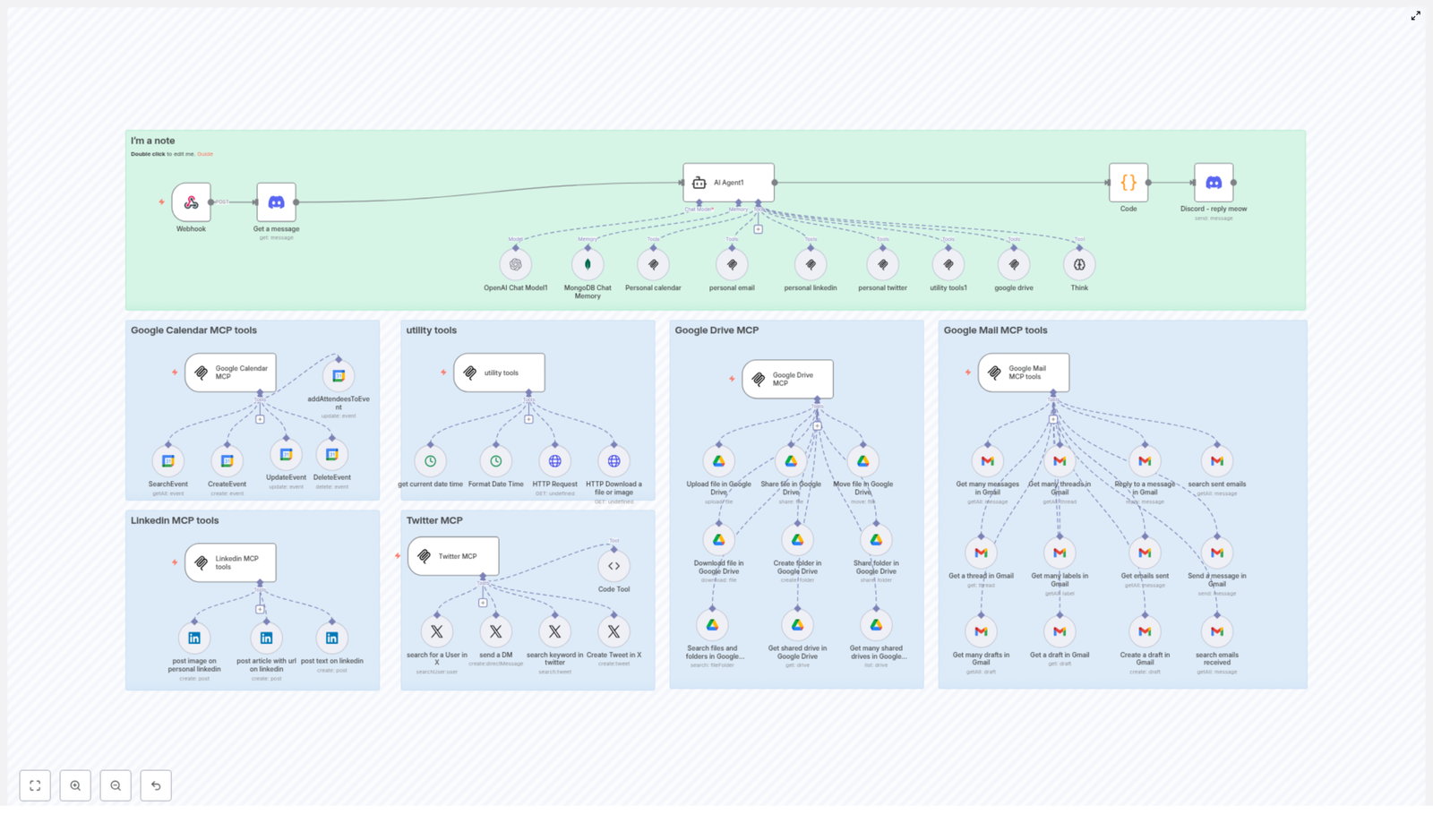Open the Webhook trigger node
Screen dimensions: 1433x840
(x=191, y=201)
